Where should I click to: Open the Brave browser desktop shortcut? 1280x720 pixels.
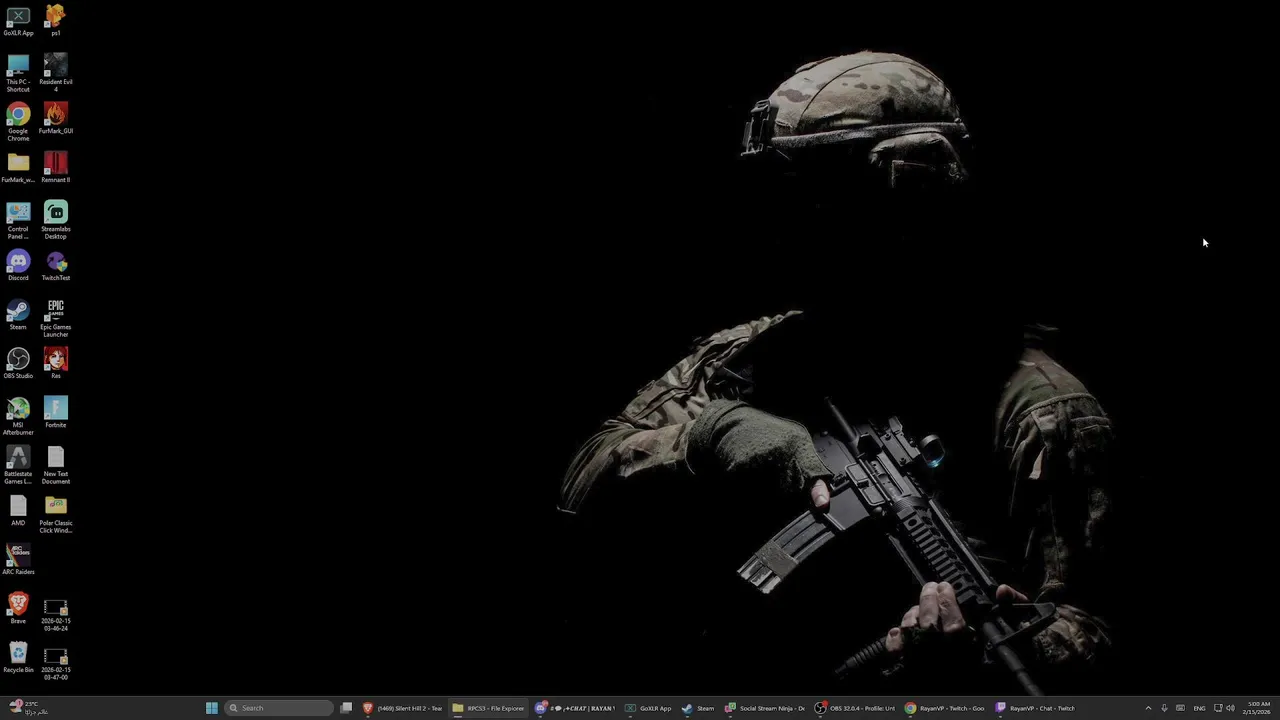coord(18,609)
